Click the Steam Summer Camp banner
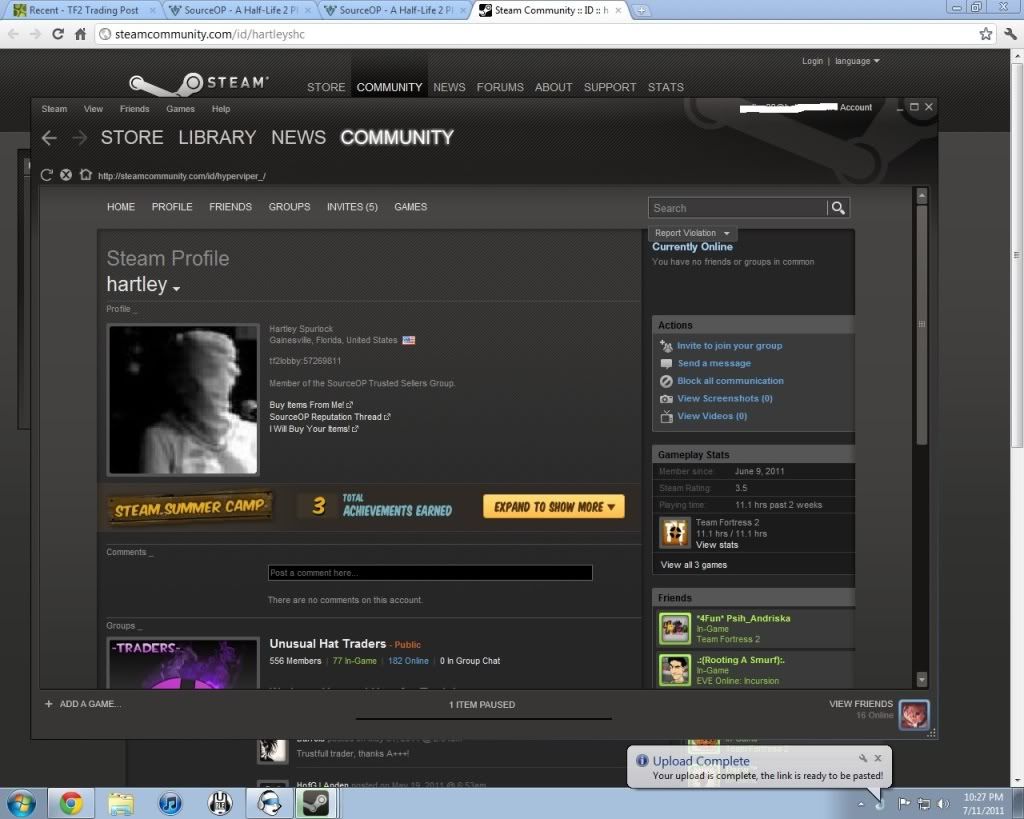The width and height of the screenshot is (1024, 819). point(191,507)
